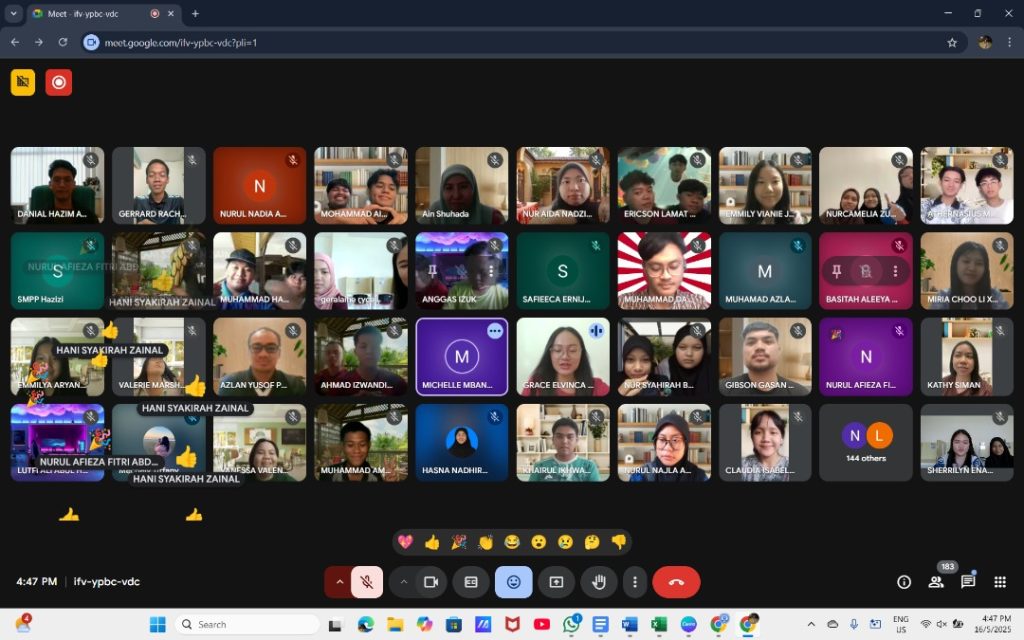1024x640 pixels.
Task: Start presenting your screen
Action: tap(556, 582)
